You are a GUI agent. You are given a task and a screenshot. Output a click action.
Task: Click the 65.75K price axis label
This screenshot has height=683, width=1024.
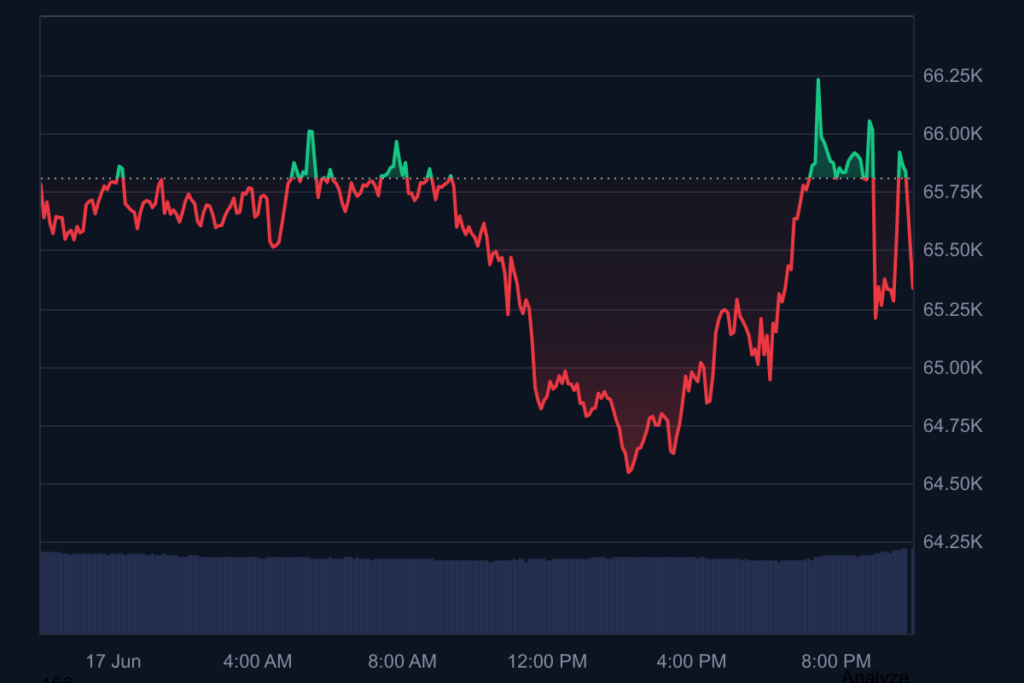(952, 192)
